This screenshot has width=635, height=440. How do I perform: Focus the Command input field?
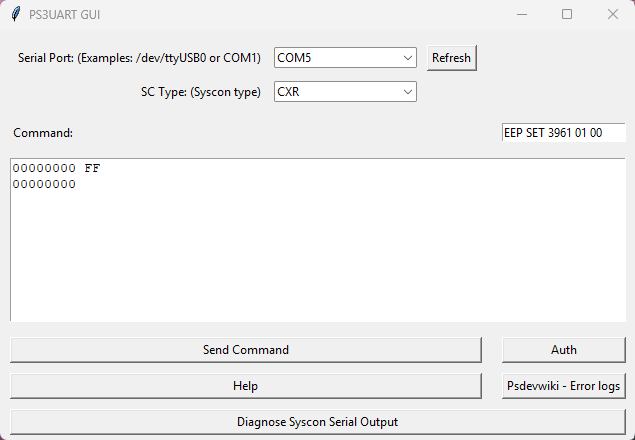563,133
